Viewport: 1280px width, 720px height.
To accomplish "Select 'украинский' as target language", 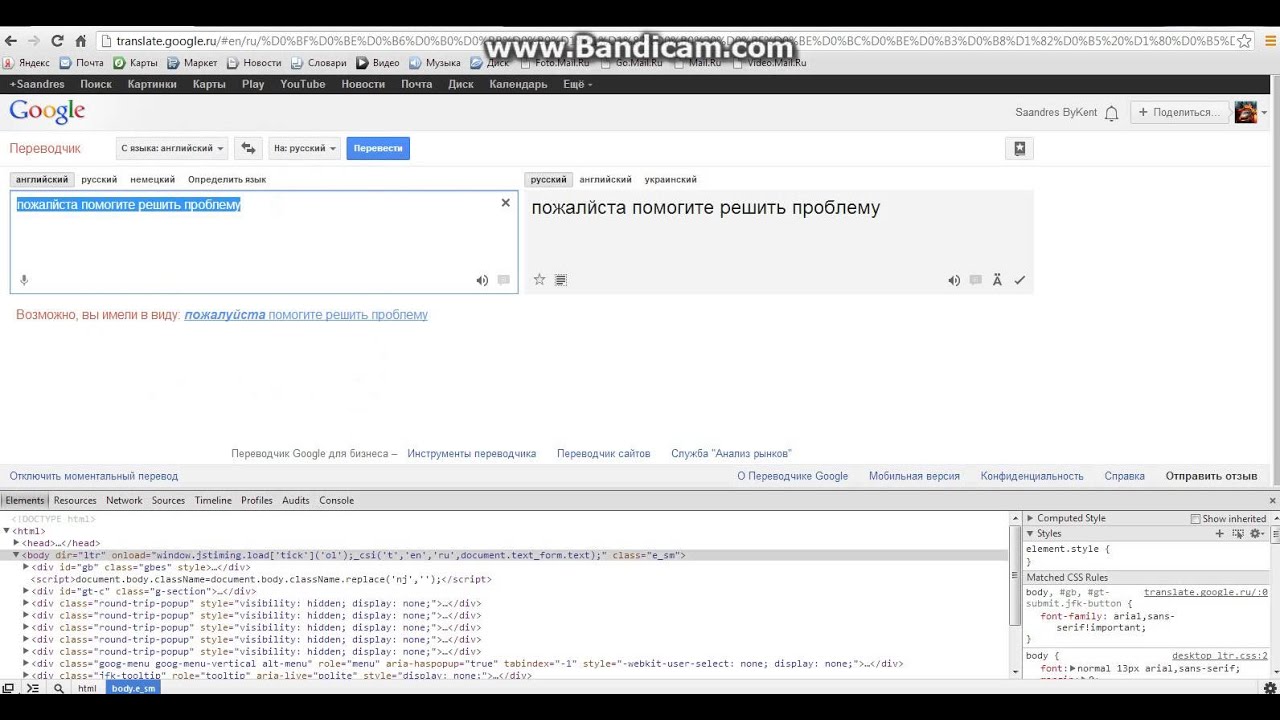I will [670, 180].
